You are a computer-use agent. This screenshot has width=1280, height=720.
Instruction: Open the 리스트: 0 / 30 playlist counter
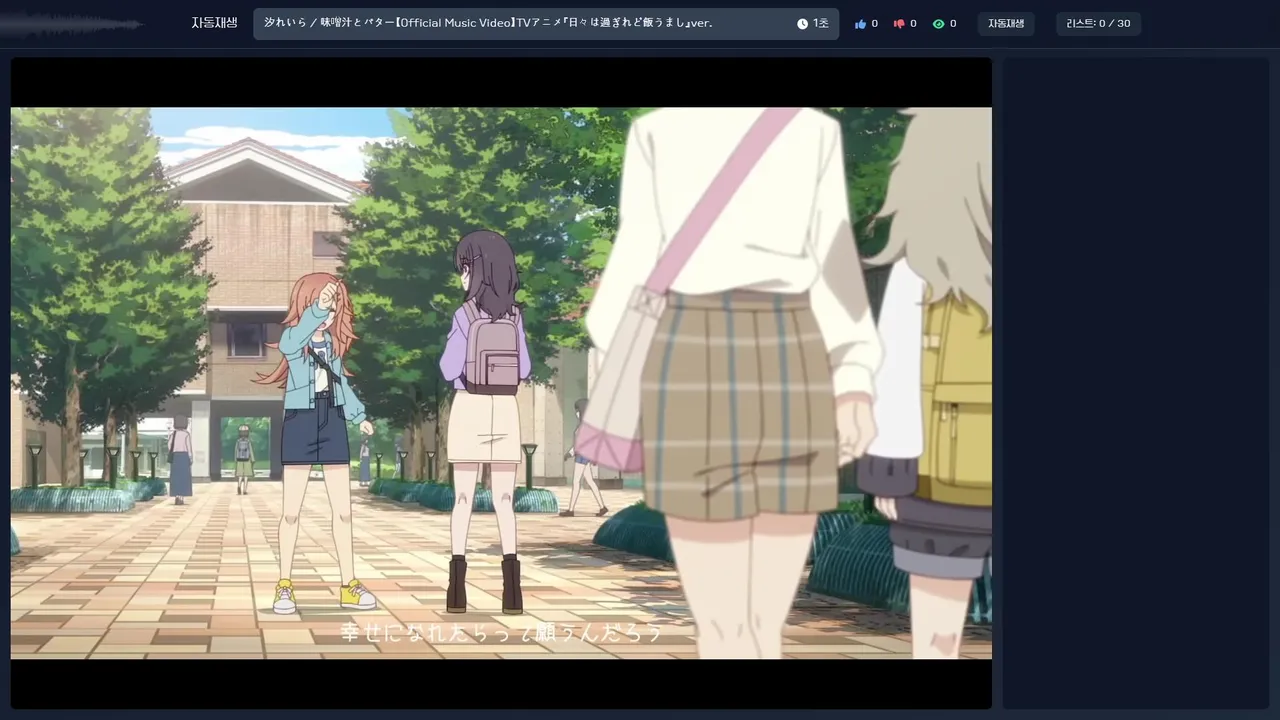click(1098, 23)
